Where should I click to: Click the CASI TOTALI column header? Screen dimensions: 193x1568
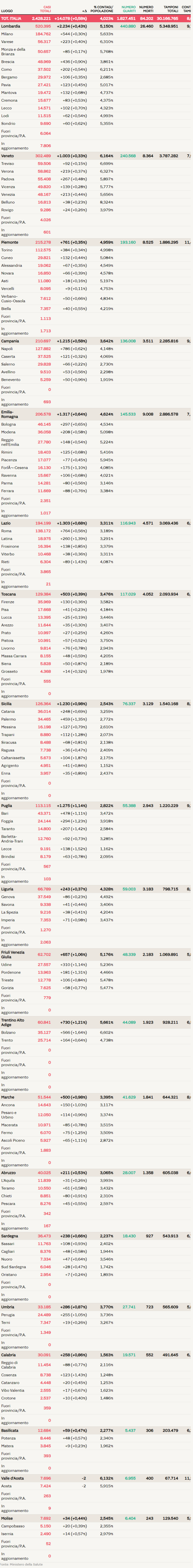click(x=45, y=9)
